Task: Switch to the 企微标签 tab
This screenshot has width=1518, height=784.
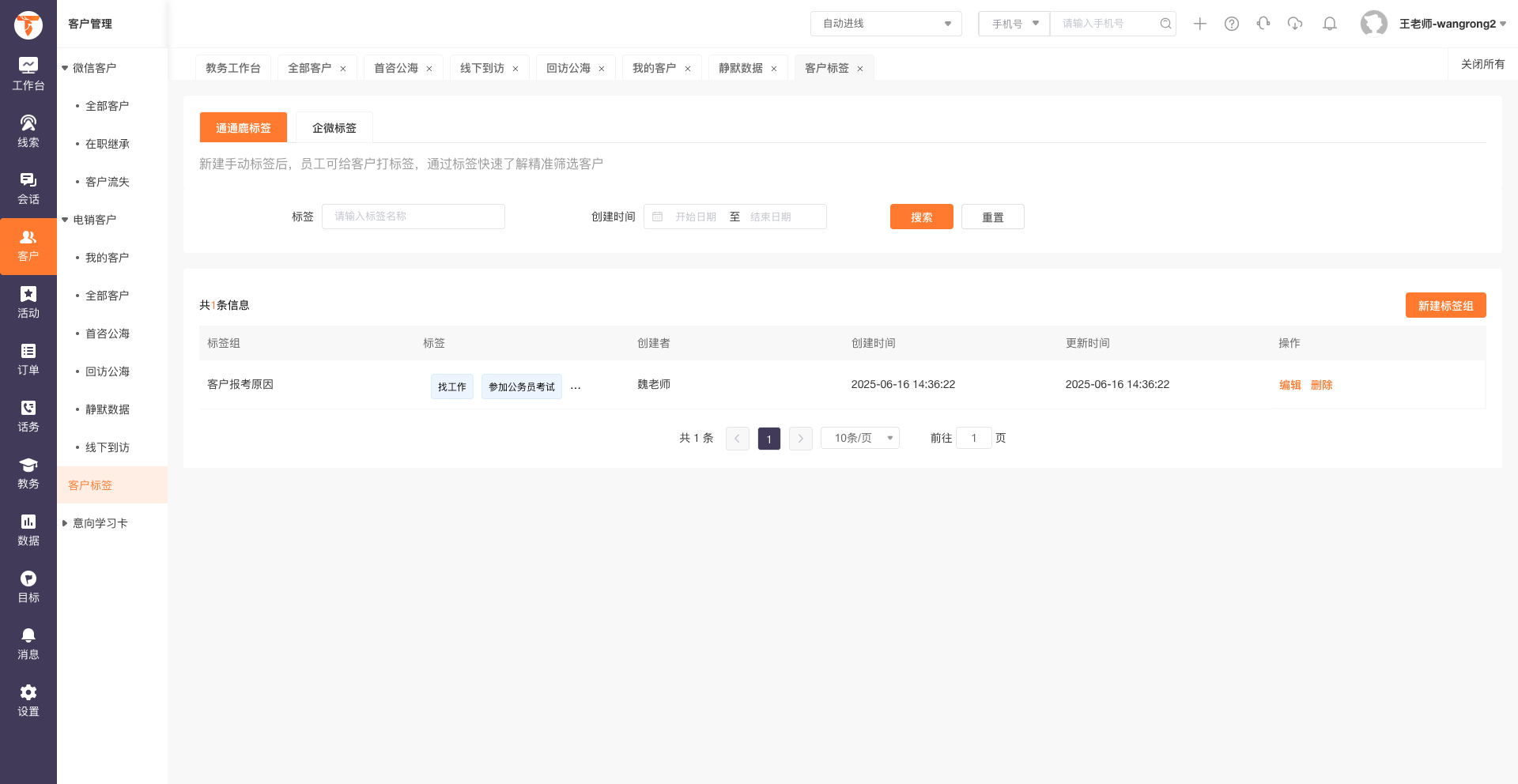Action: [x=334, y=128]
